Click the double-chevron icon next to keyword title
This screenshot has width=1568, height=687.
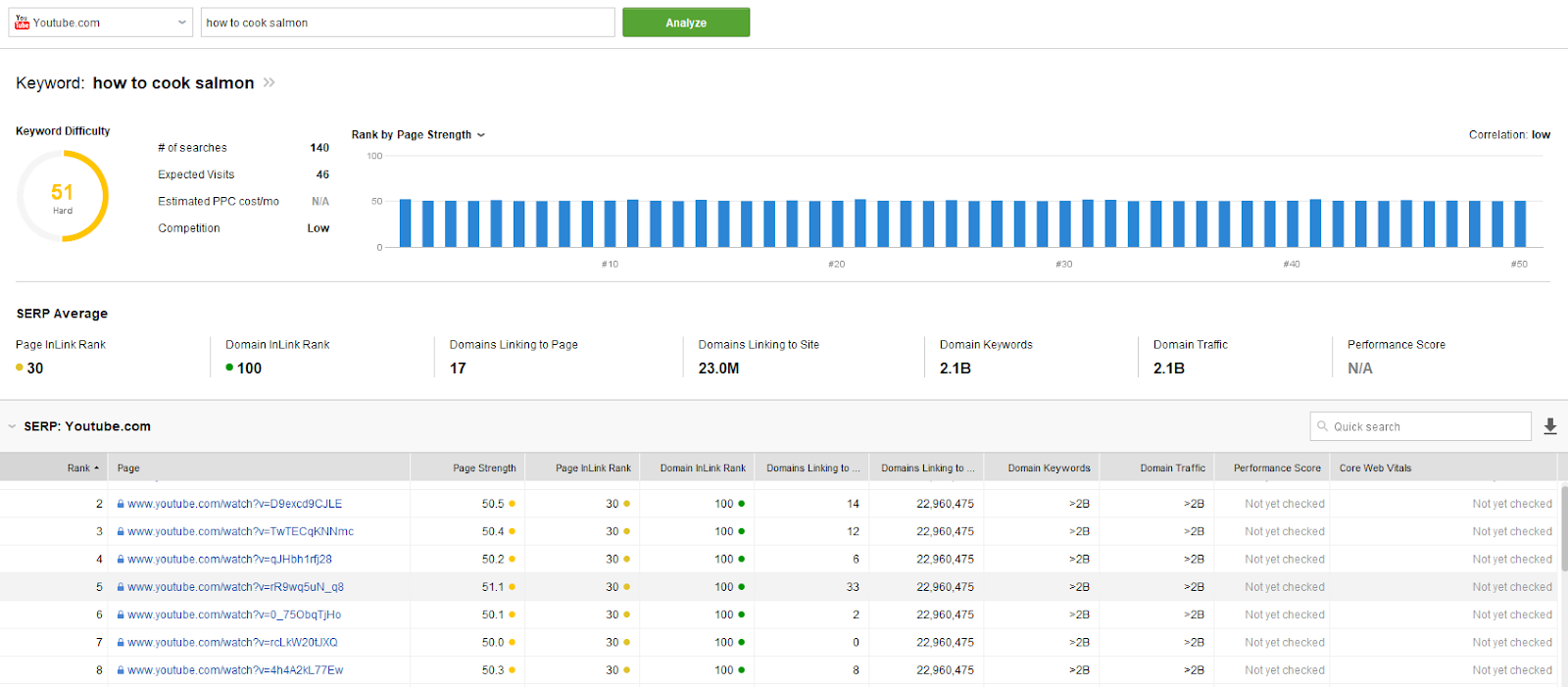[x=269, y=82]
